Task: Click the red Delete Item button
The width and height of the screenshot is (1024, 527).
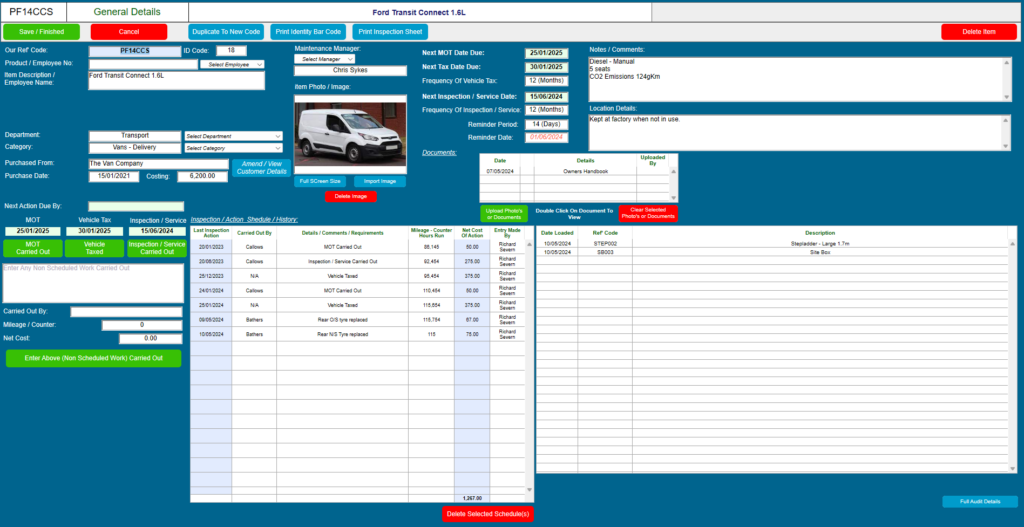Action: (x=979, y=31)
